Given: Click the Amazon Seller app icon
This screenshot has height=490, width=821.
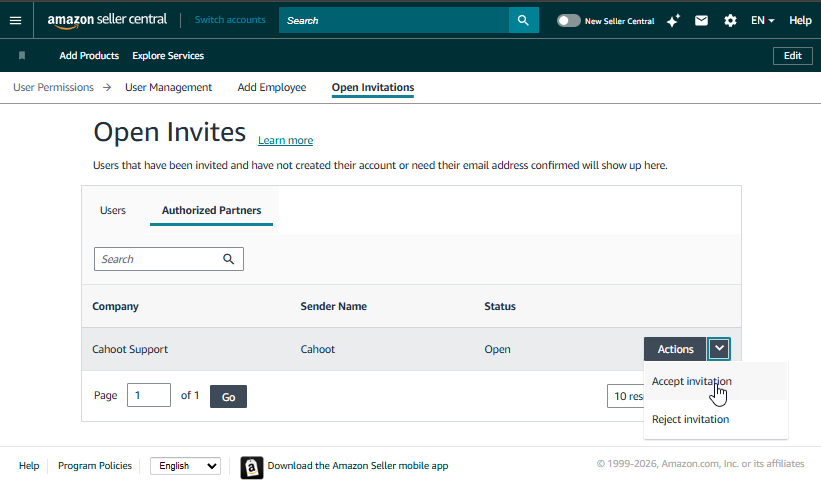Looking at the screenshot, I should point(252,467).
